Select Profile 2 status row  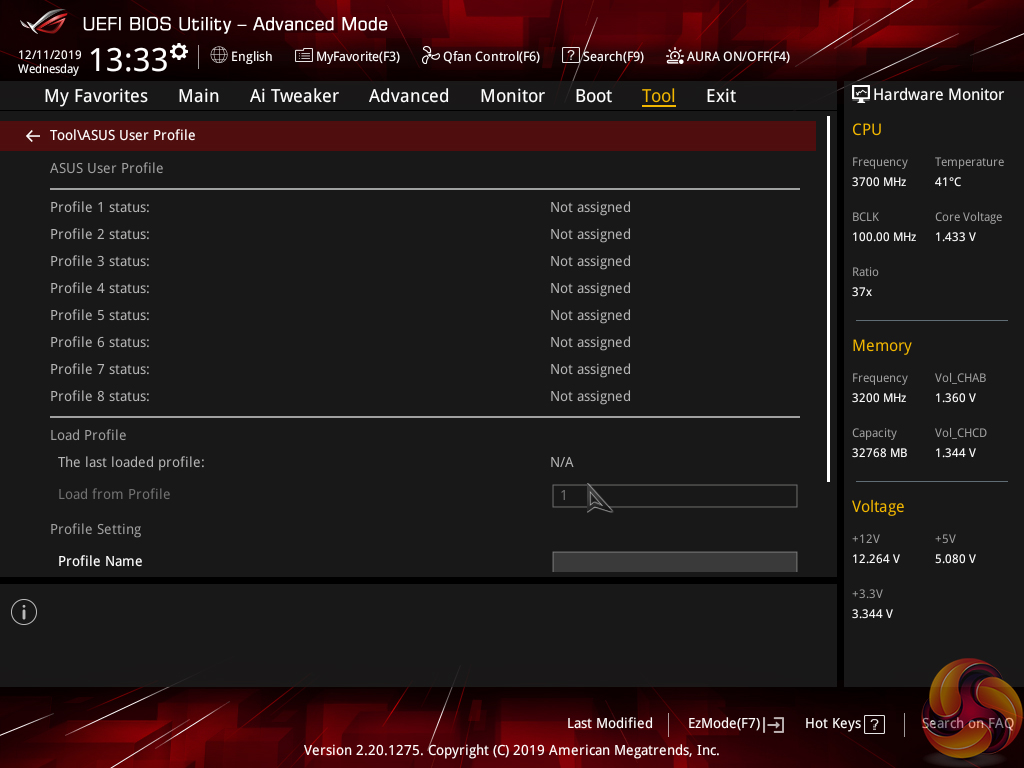[x=424, y=234]
